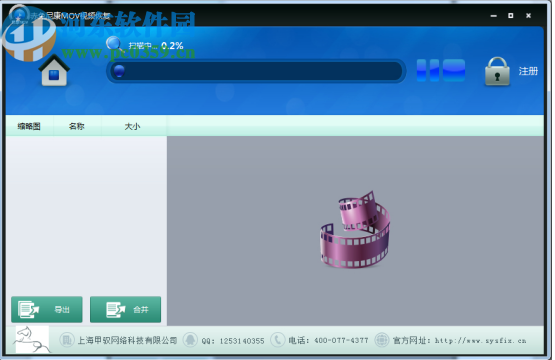Click the film reel preview image

pyautogui.click(x=355, y=230)
